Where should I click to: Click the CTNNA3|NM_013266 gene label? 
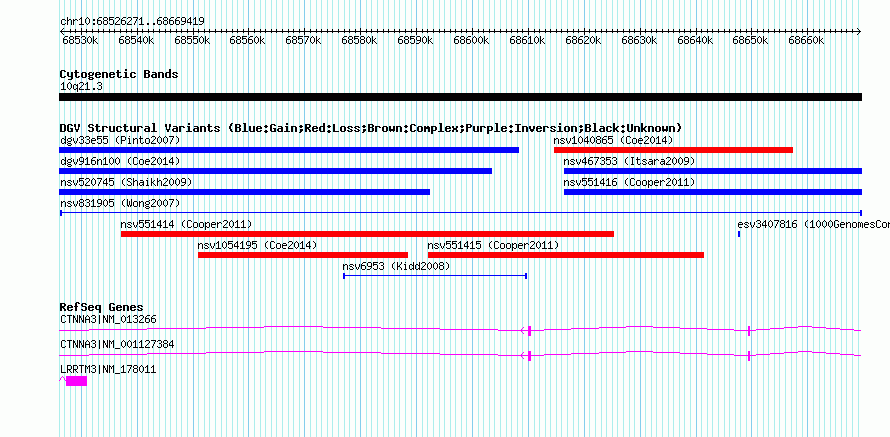tap(108, 320)
